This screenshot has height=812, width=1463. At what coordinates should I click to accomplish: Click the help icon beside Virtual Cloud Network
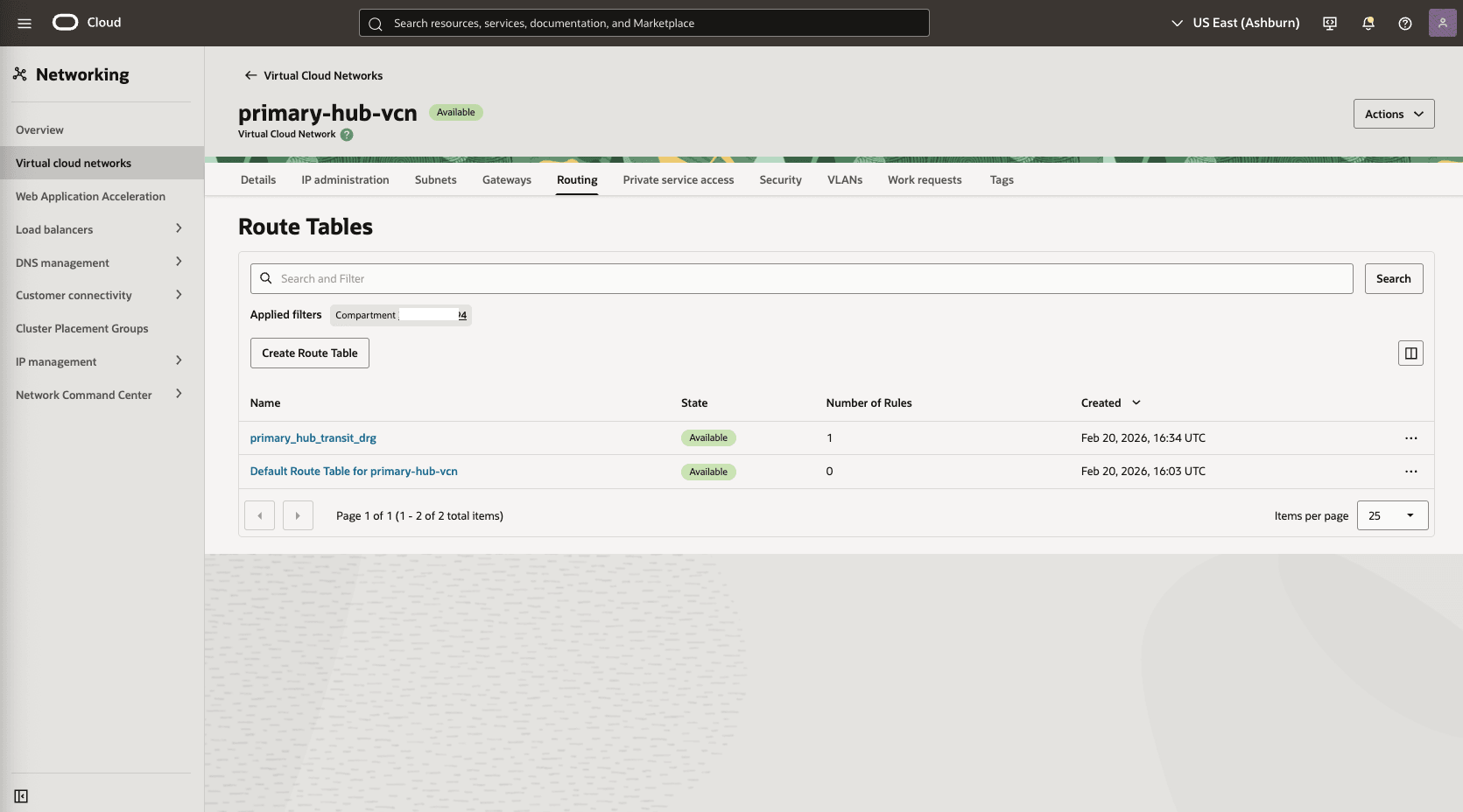tap(347, 135)
